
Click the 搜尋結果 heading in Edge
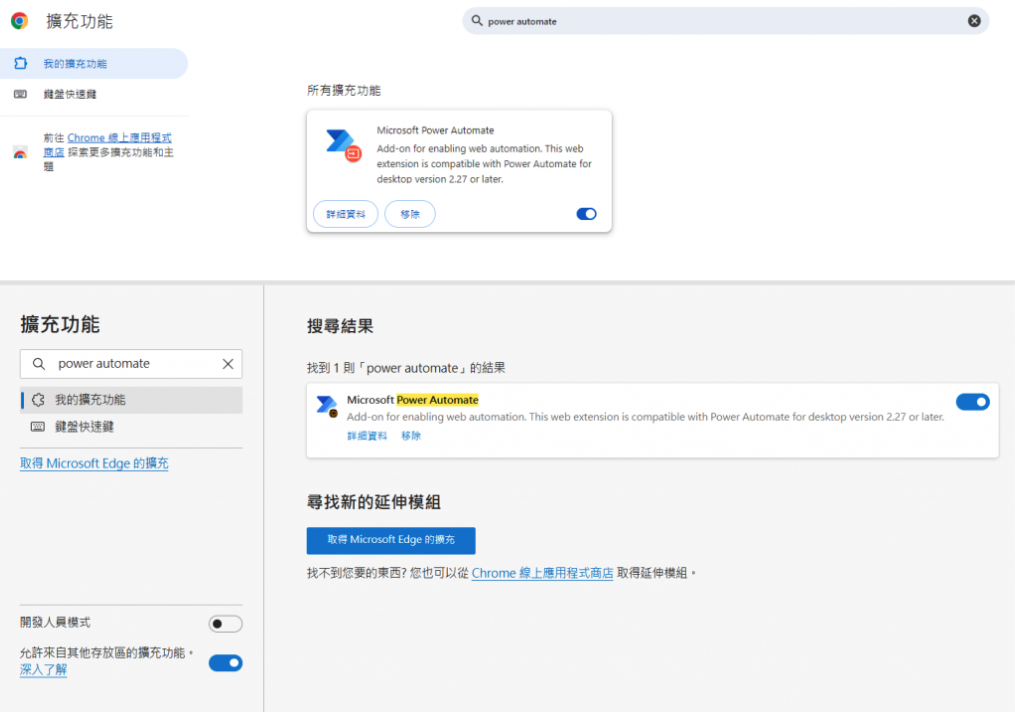click(x=340, y=326)
